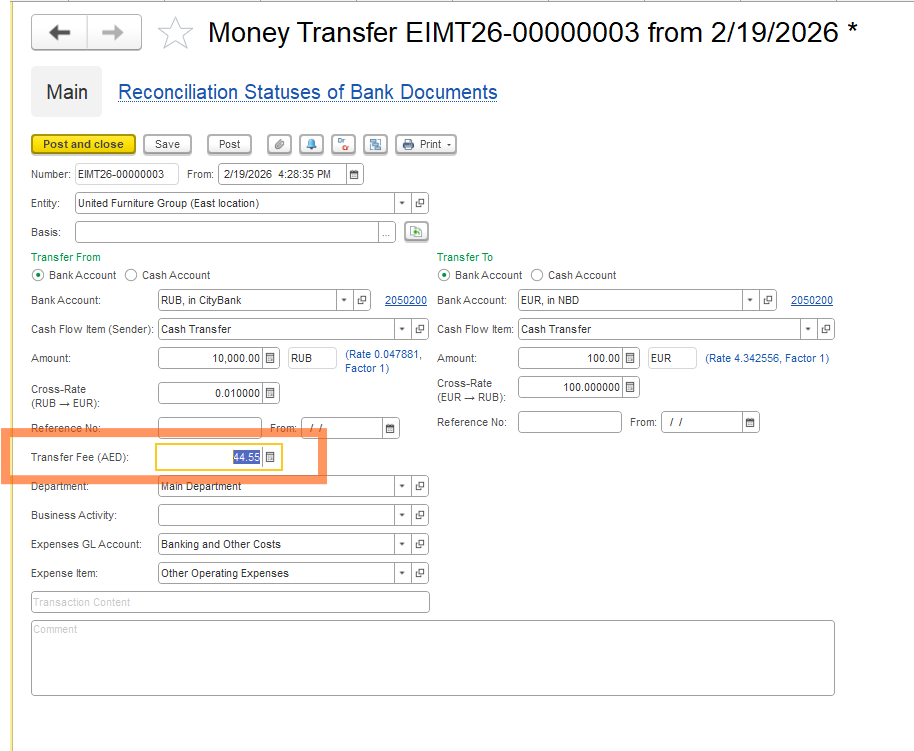Add to favorites with the star icon
The image size is (914, 751).
click(176, 33)
